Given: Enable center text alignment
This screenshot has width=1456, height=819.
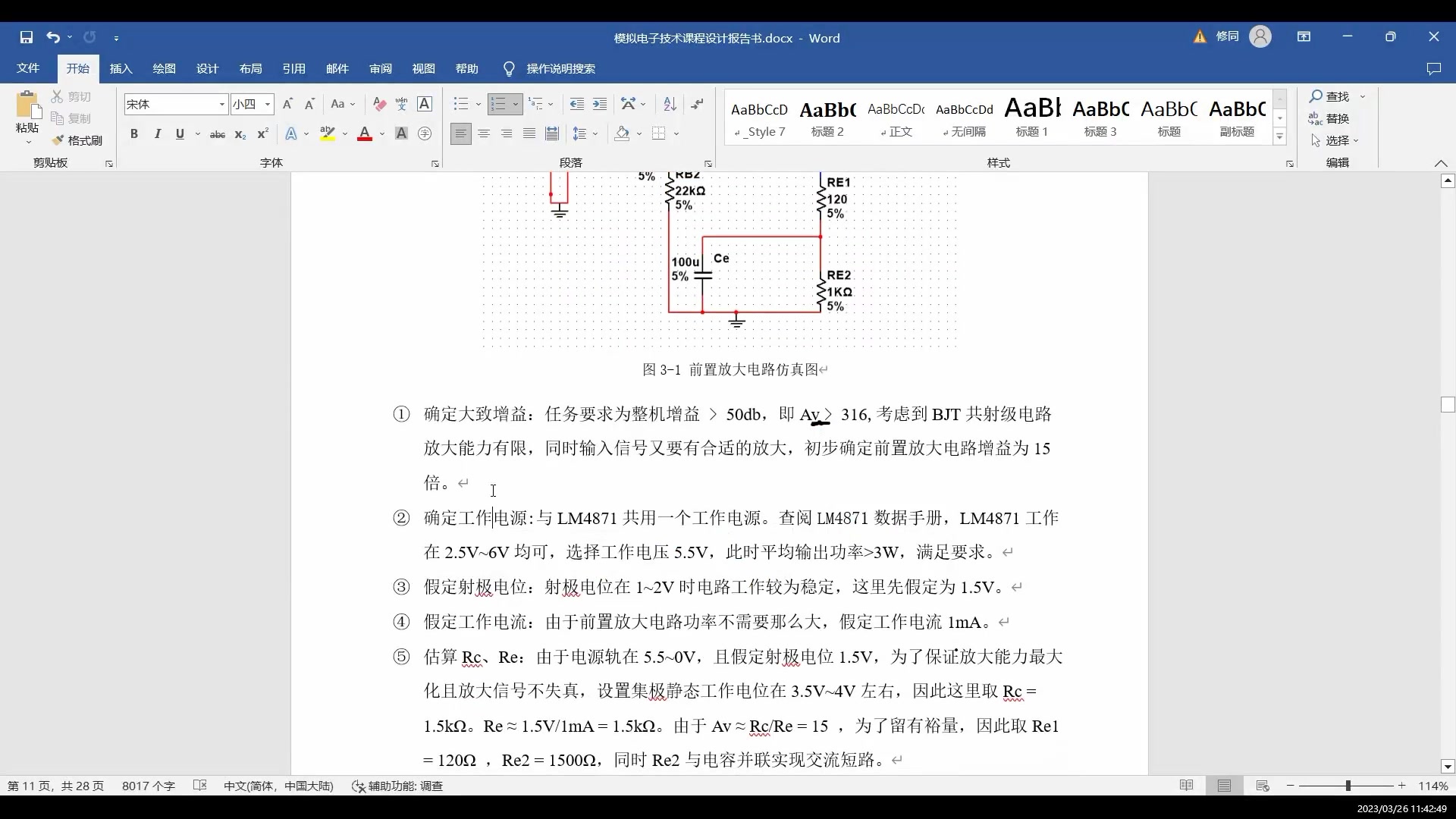Looking at the screenshot, I should pyautogui.click(x=484, y=133).
